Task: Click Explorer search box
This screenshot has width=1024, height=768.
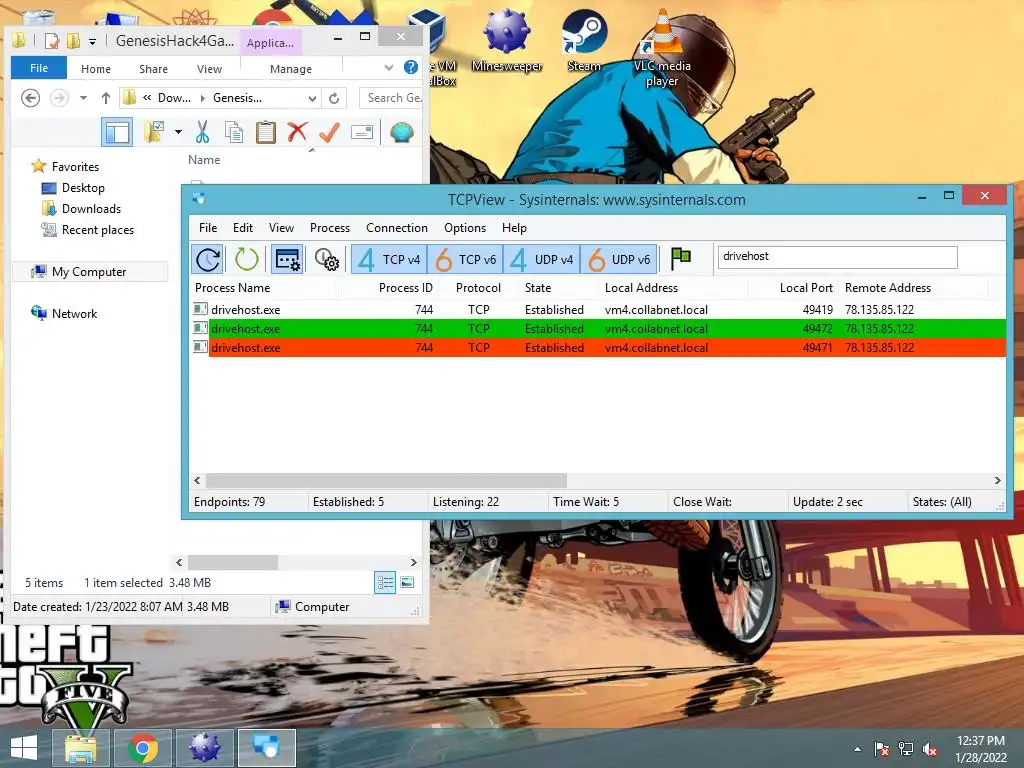Action: [x=392, y=98]
